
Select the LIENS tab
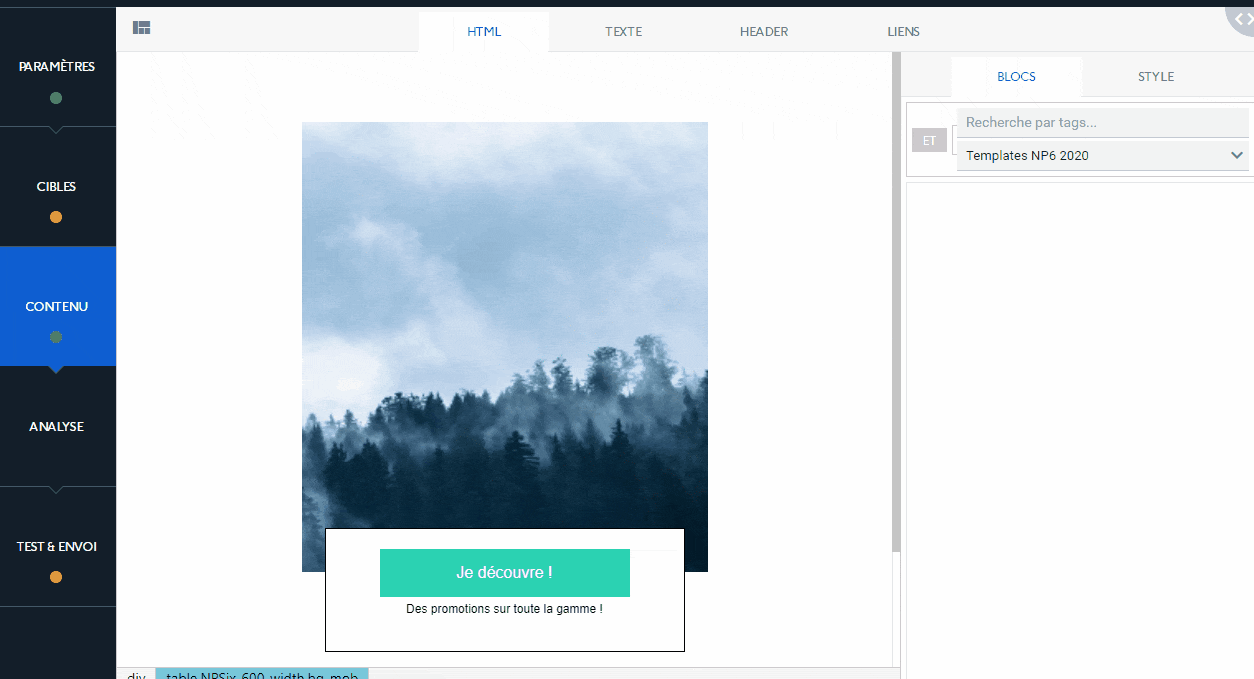tap(903, 32)
